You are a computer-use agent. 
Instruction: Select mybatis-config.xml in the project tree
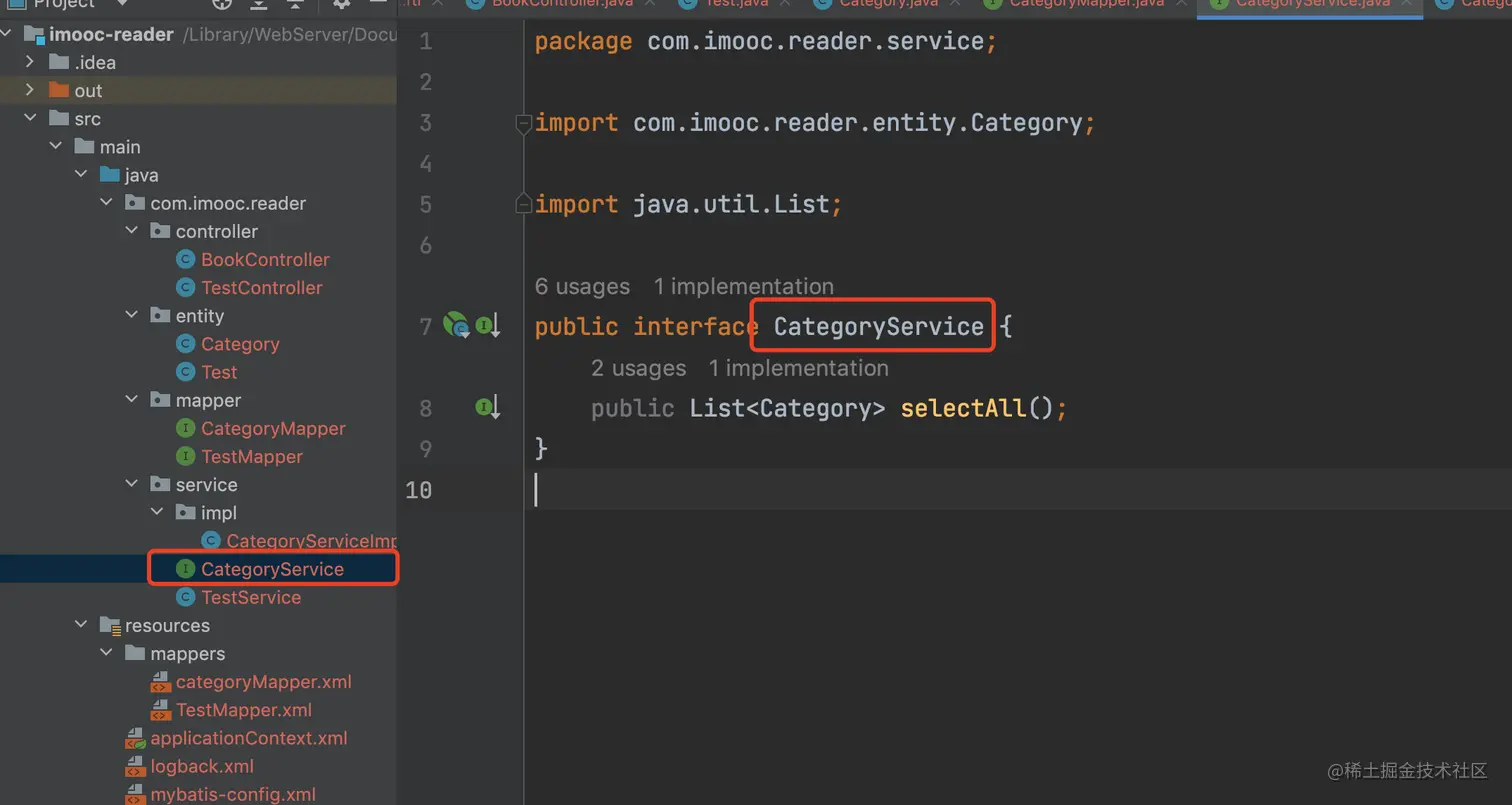[x=233, y=795]
